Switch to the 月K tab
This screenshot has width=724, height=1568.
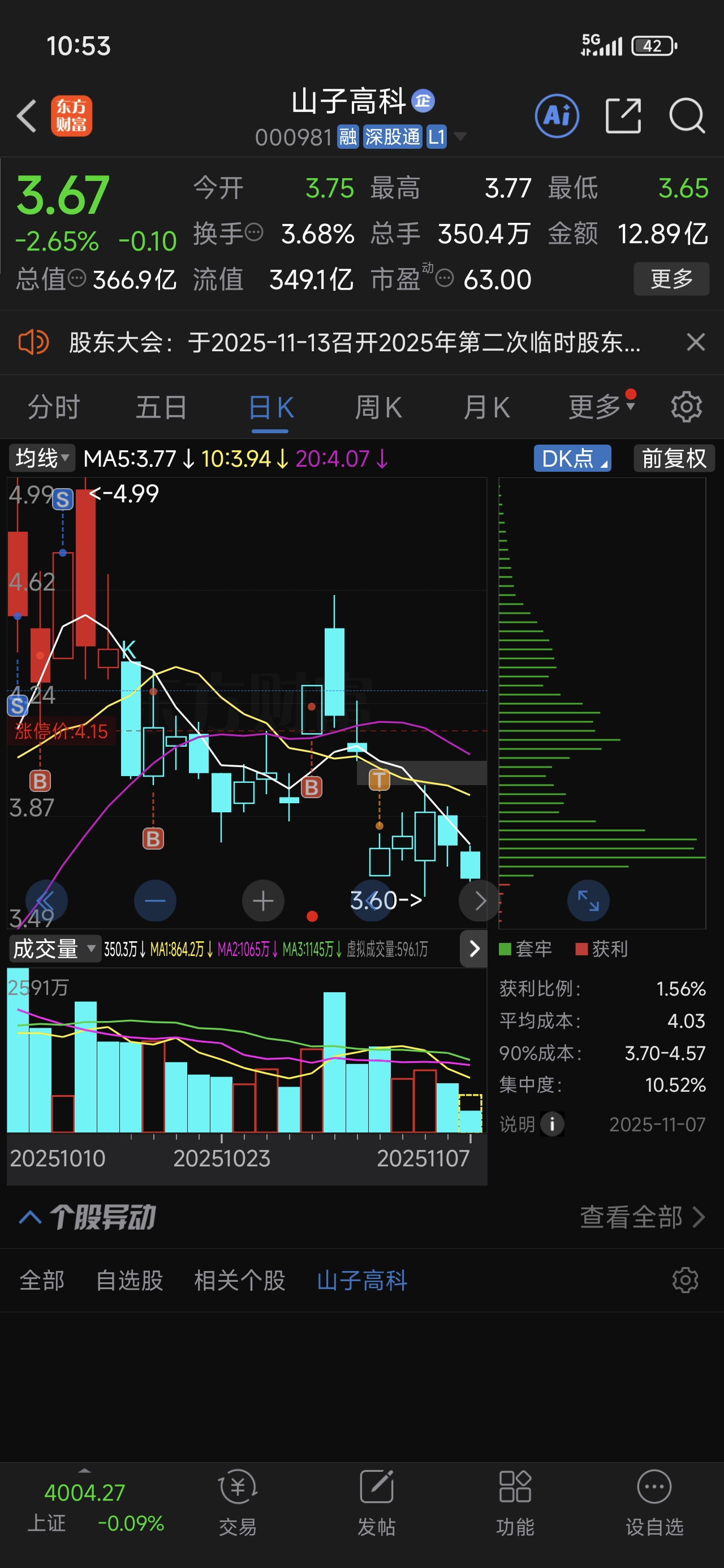(486, 407)
